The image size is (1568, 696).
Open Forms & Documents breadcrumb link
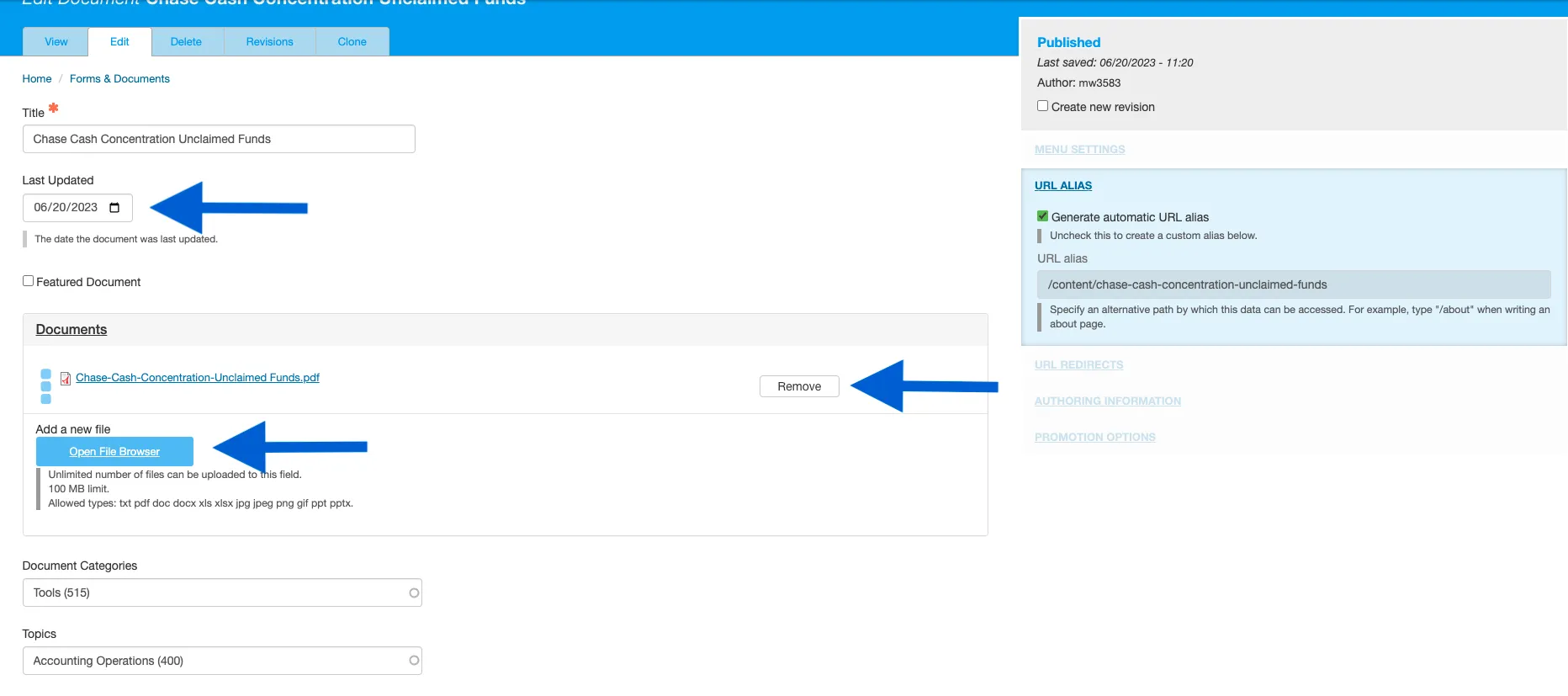pos(119,79)
